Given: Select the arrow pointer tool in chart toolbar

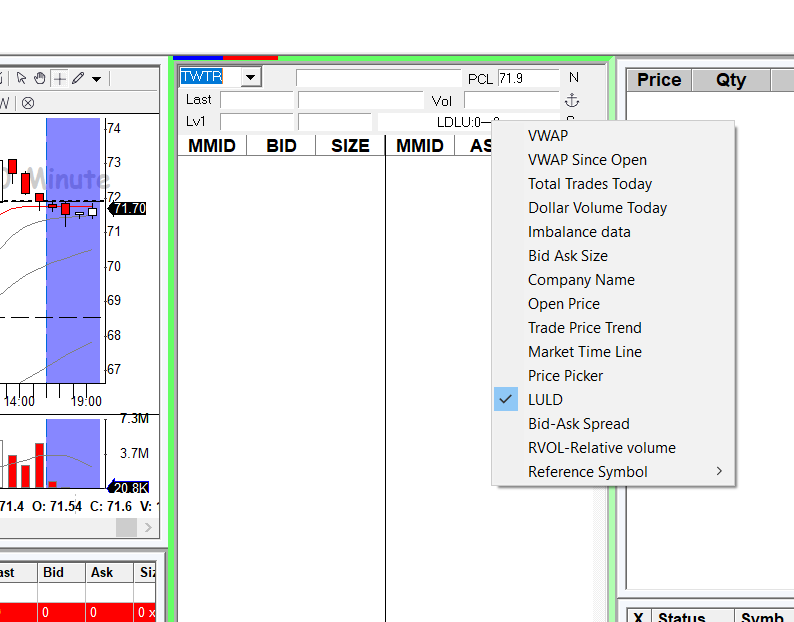Looking at the screenshot, I should pyautogui.click(x=21, y=78).
